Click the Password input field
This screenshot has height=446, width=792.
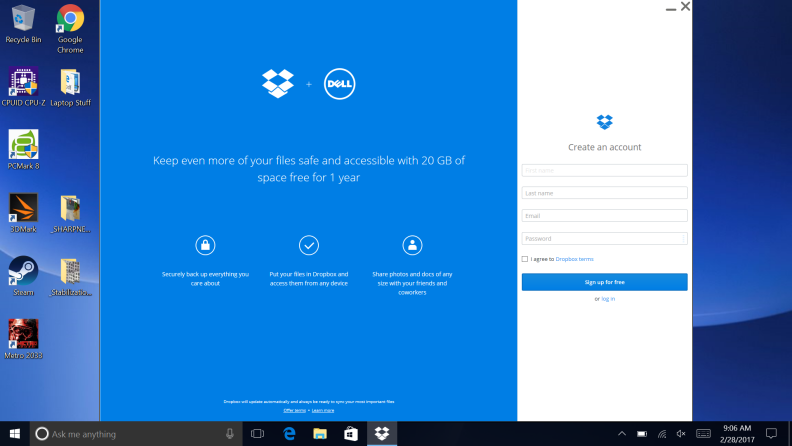tap(605, 238)
